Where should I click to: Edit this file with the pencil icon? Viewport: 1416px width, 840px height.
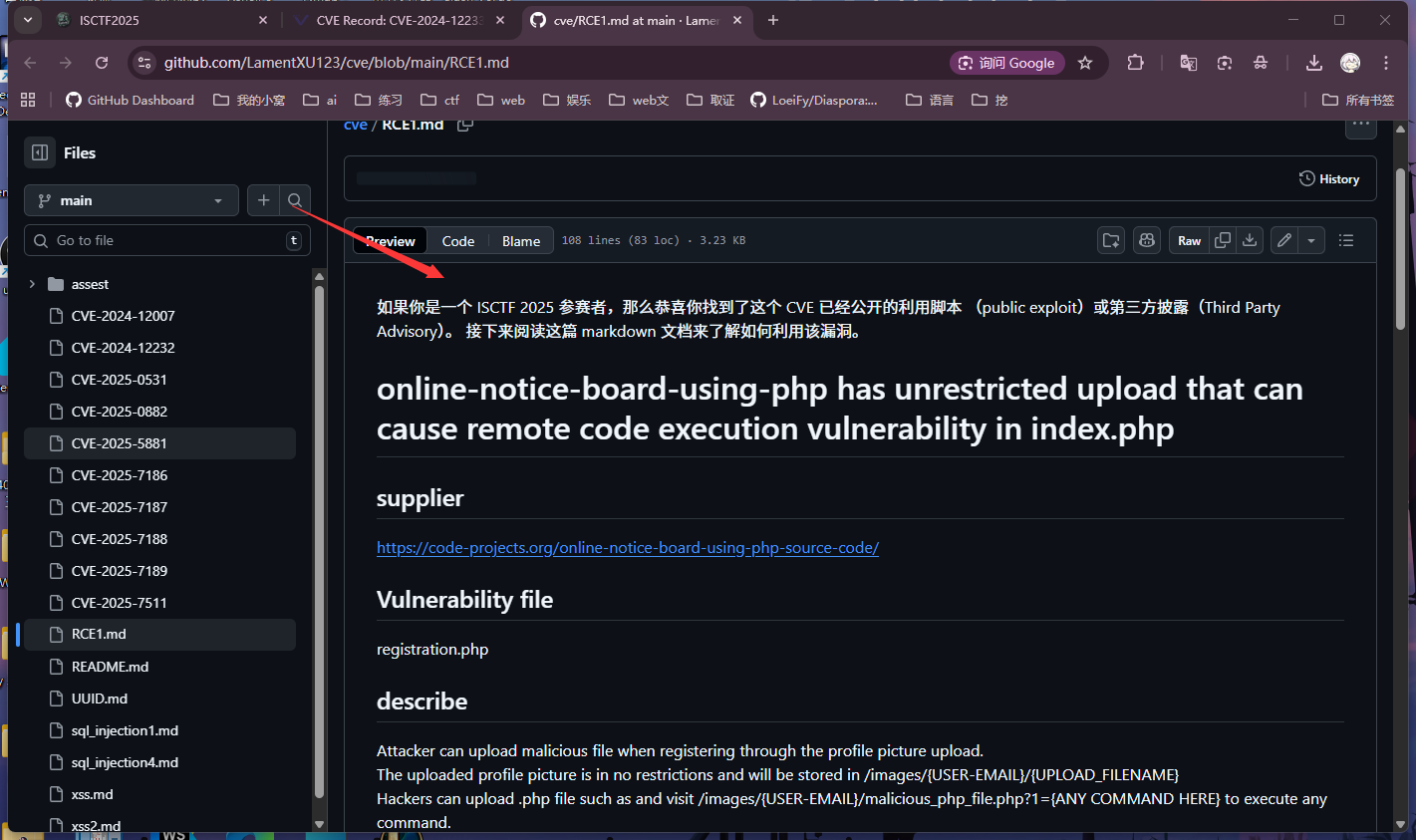1284,240
